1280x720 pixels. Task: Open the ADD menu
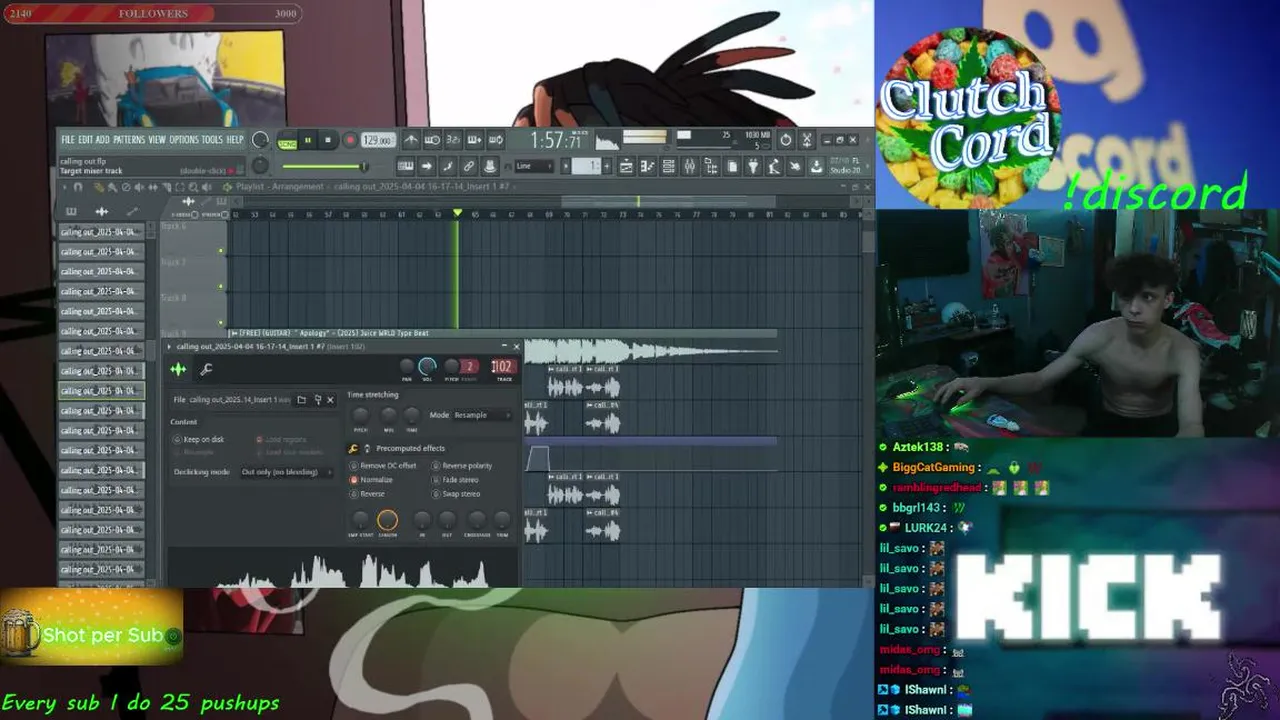pos(103,140)
